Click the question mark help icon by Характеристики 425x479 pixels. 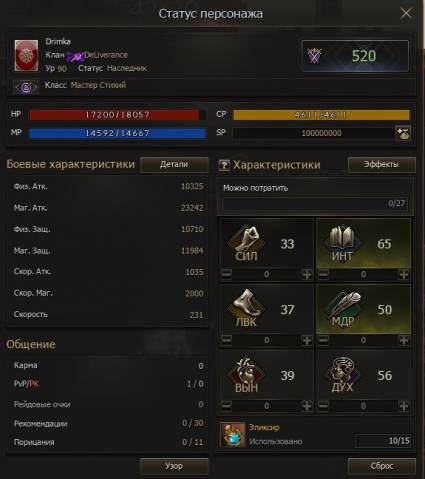pyautogui.click(x=224, y=165)
